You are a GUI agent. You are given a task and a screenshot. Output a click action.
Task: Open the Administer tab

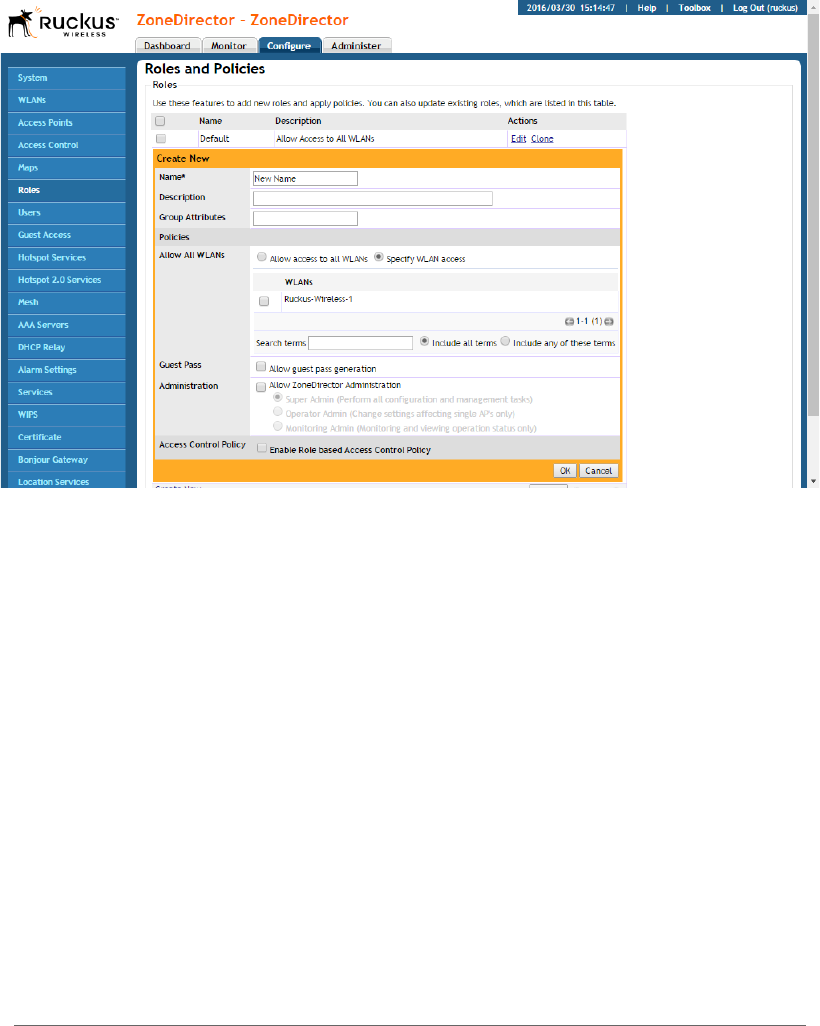click(356, 45)
